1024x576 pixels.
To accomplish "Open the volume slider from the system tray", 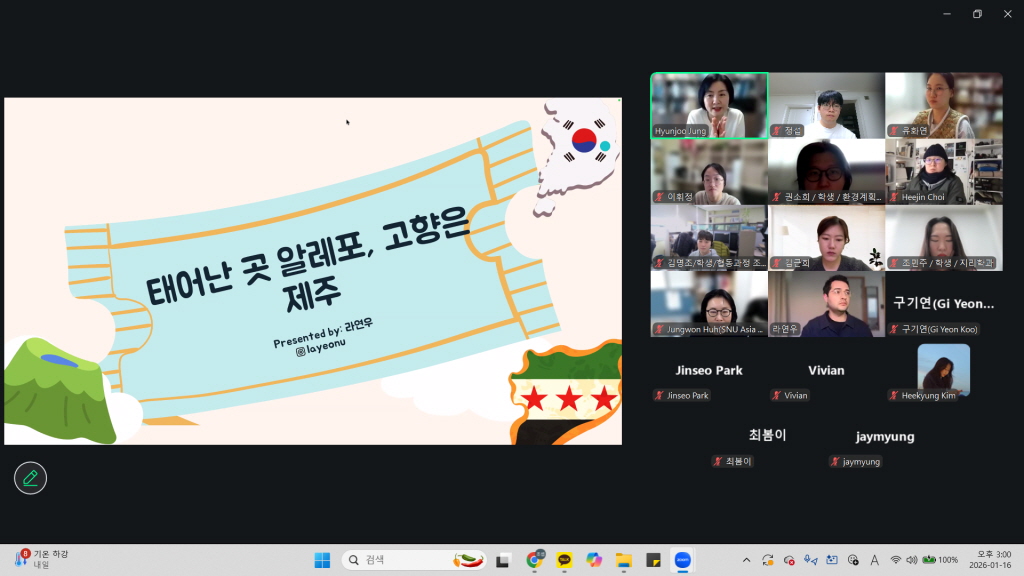I will tap(913, 560).
